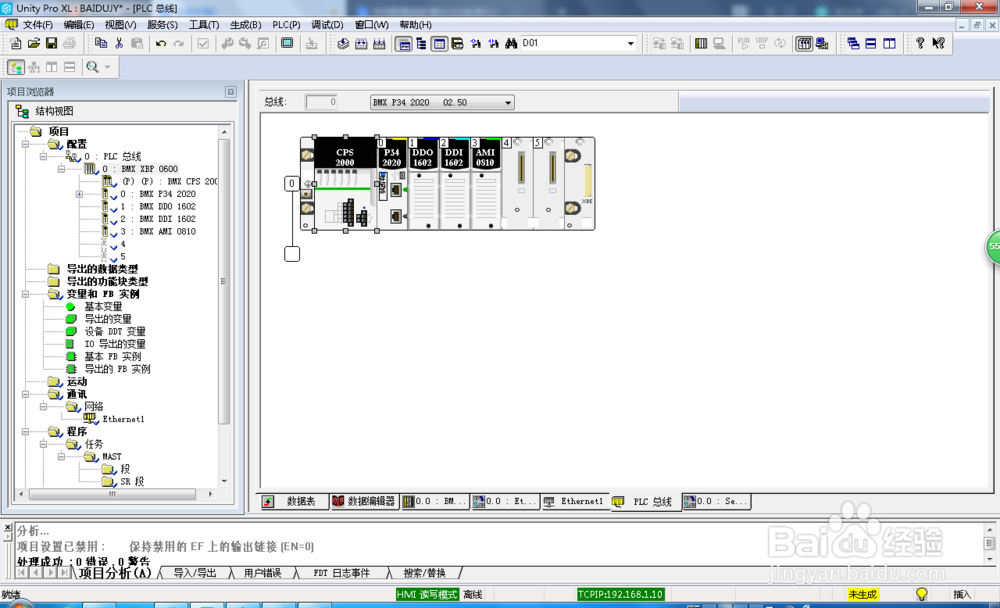1000x608 pixels.
Task: Click the Cascade windows icon
Action: point(853,43)
